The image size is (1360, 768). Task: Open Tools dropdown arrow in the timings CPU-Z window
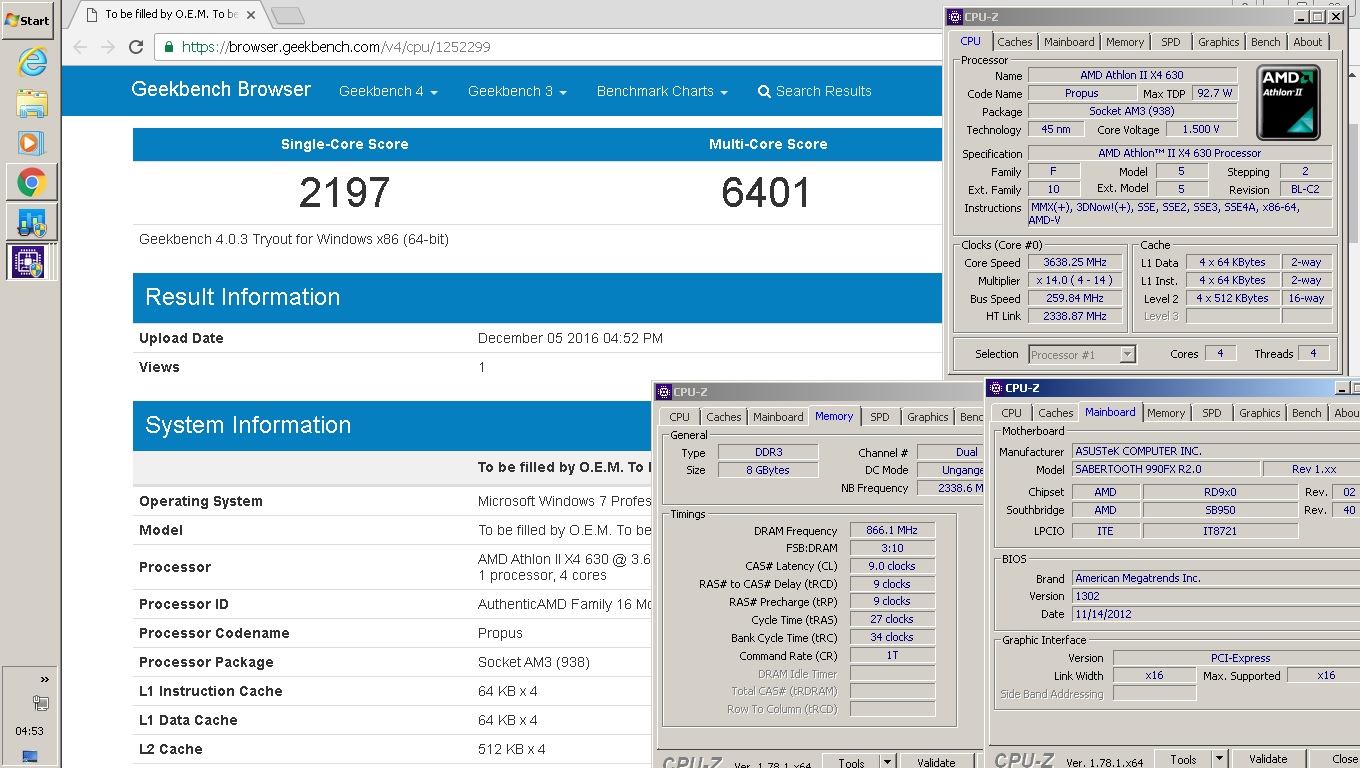[x=887, y=762]
